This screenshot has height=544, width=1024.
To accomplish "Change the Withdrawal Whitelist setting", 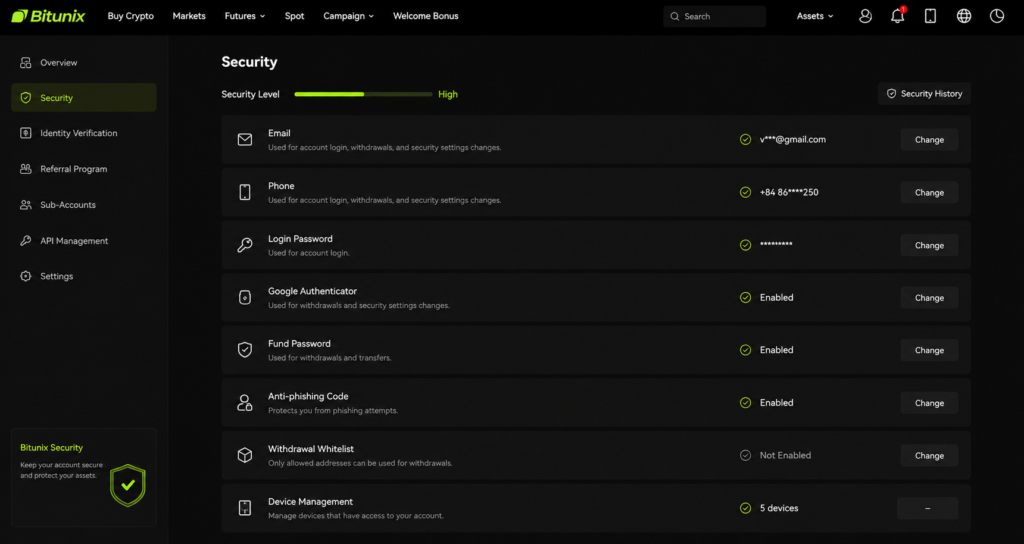I will pyautogui.click(x=929, y=456).
